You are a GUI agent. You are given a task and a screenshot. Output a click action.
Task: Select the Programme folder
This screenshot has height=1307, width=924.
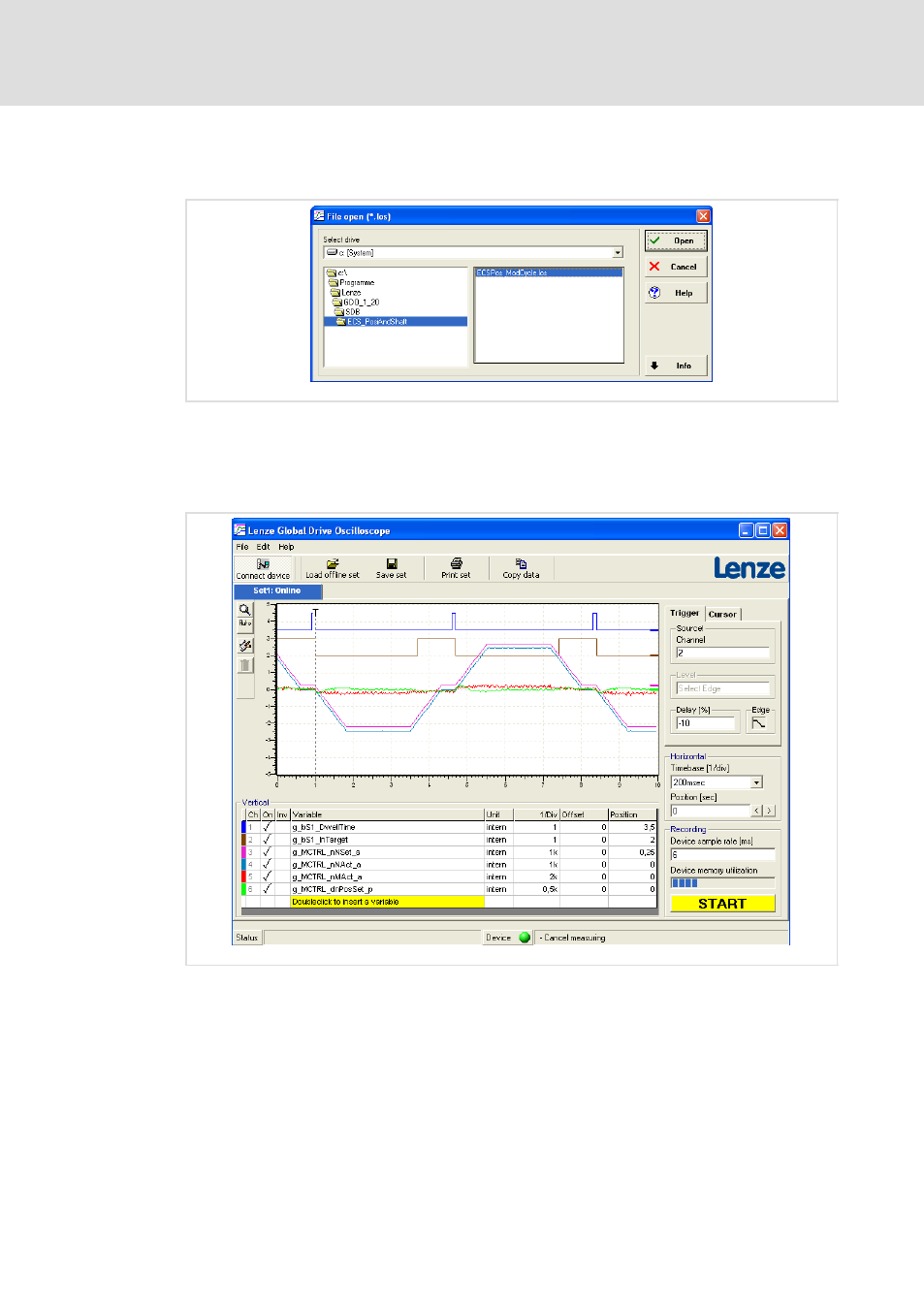coord(352,282)
